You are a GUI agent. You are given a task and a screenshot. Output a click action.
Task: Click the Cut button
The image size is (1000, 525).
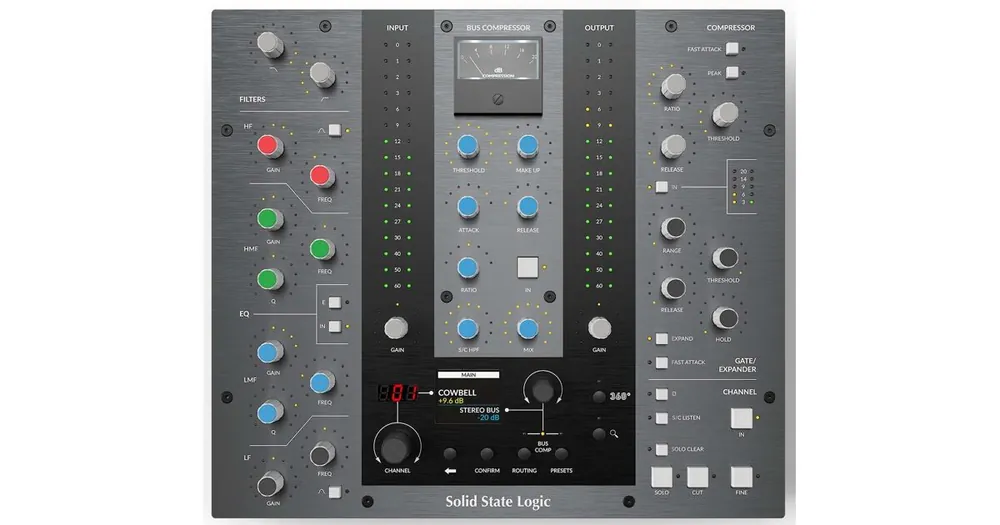point(697,477)
